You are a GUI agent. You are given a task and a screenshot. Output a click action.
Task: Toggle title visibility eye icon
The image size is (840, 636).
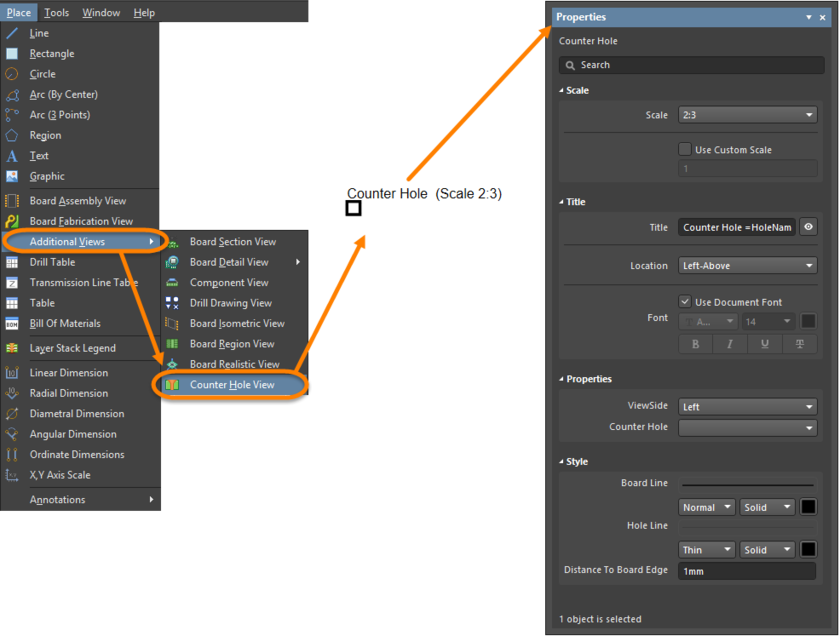coord(808,227)
